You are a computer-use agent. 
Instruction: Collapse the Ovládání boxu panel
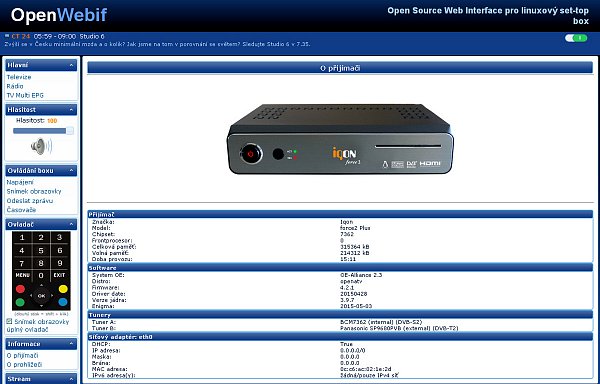[x=72, y=171]
